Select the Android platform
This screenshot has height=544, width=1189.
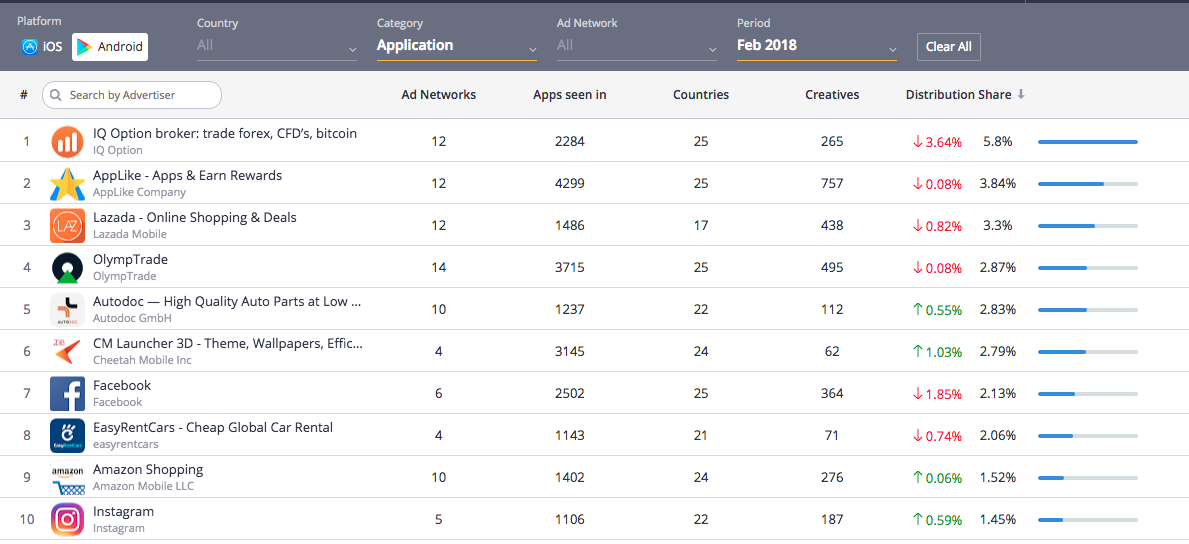(x=110, y=46)
